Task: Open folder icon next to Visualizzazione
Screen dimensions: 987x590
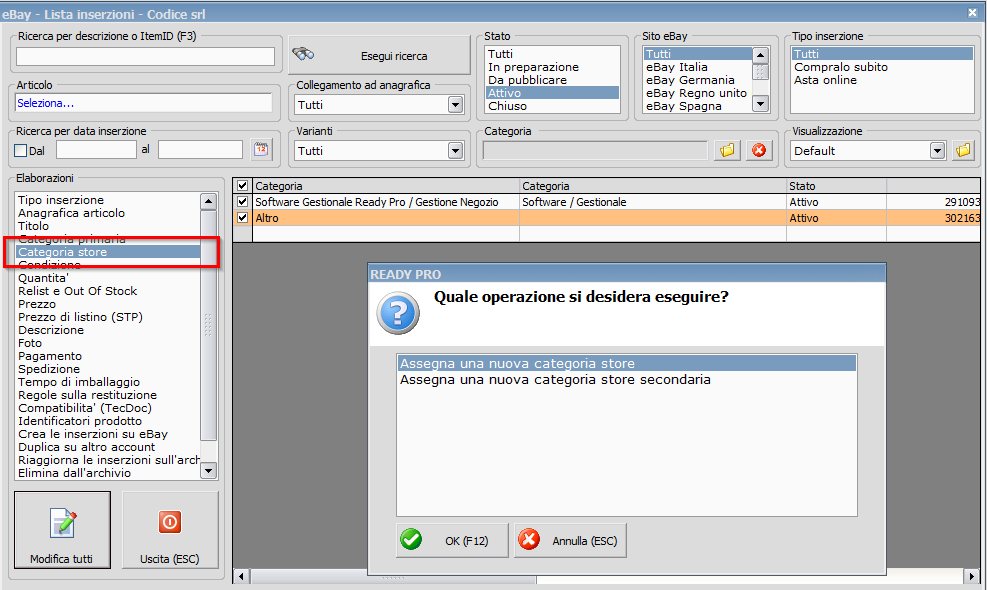Action: coord(963,150)
